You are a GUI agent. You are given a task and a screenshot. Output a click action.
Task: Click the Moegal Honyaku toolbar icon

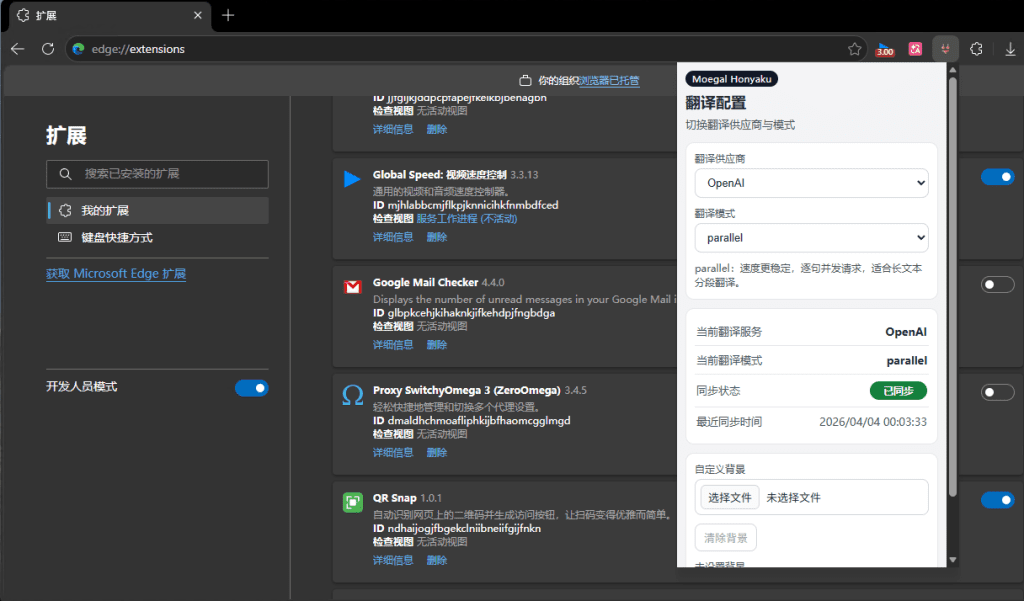coord(945,49)
